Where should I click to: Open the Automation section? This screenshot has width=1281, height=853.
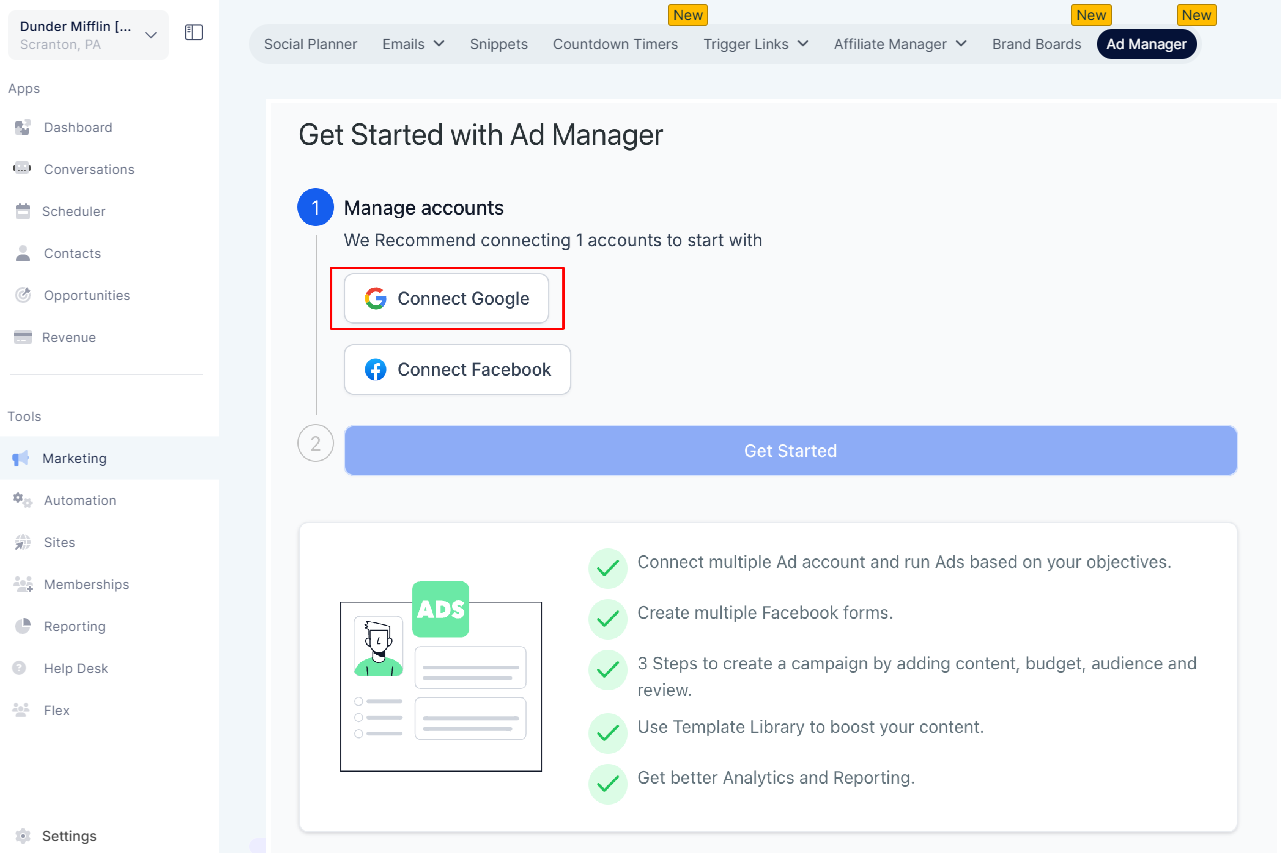pos(80,500)
